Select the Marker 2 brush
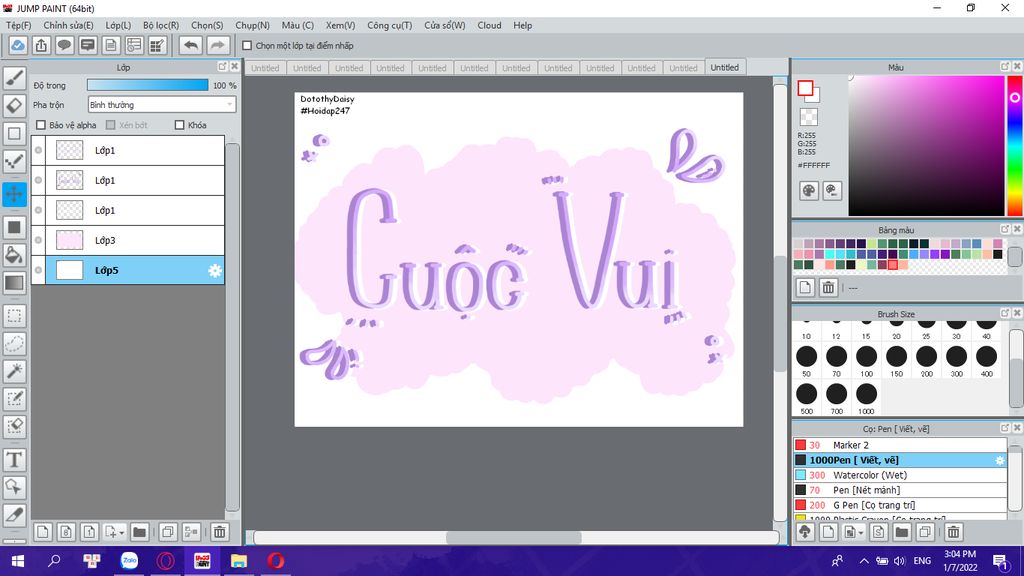Viewport: 1024px width, 576px height. tap(900, 445)
